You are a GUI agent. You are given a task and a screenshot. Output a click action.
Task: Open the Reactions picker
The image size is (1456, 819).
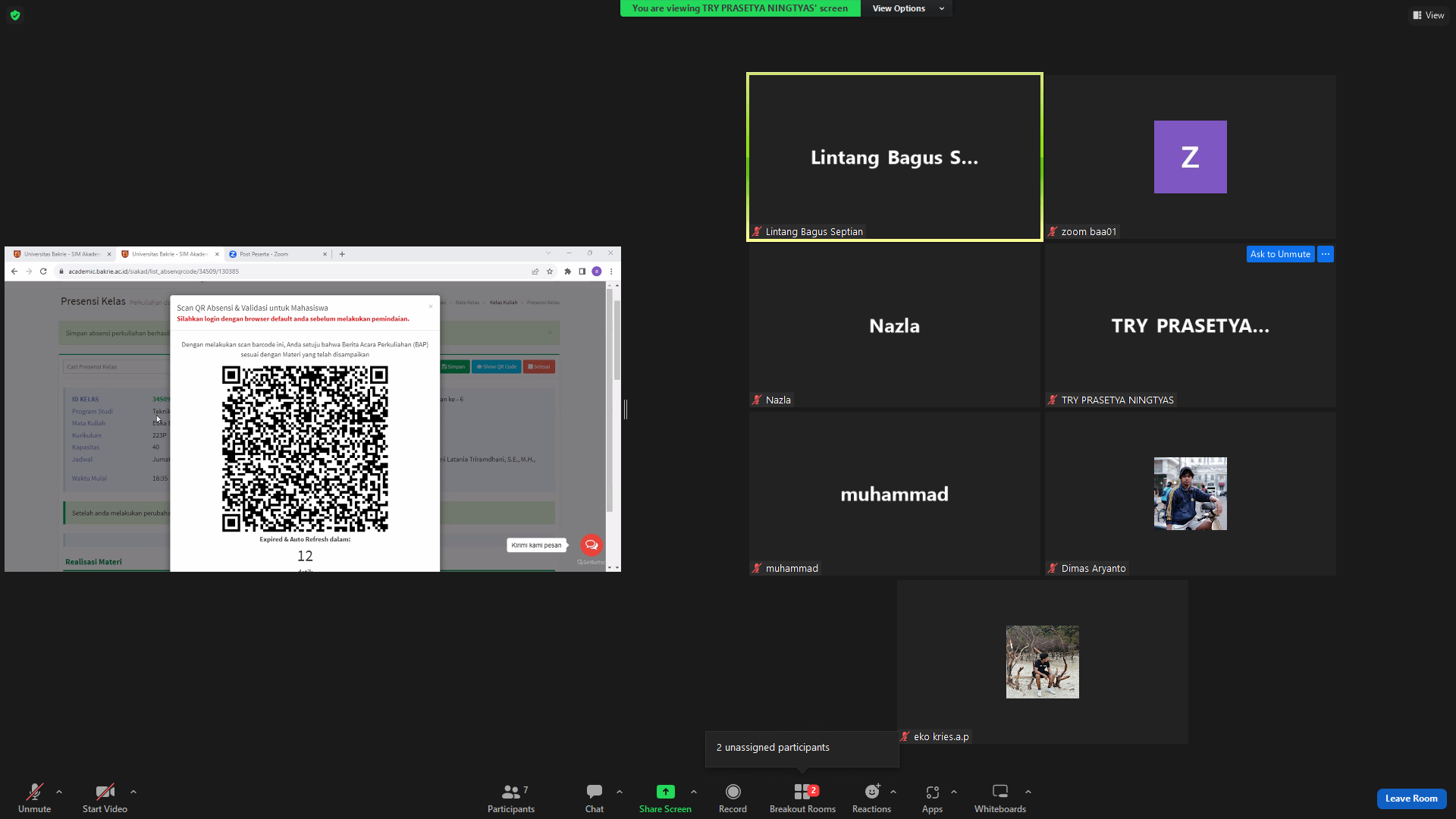point(871,798)
